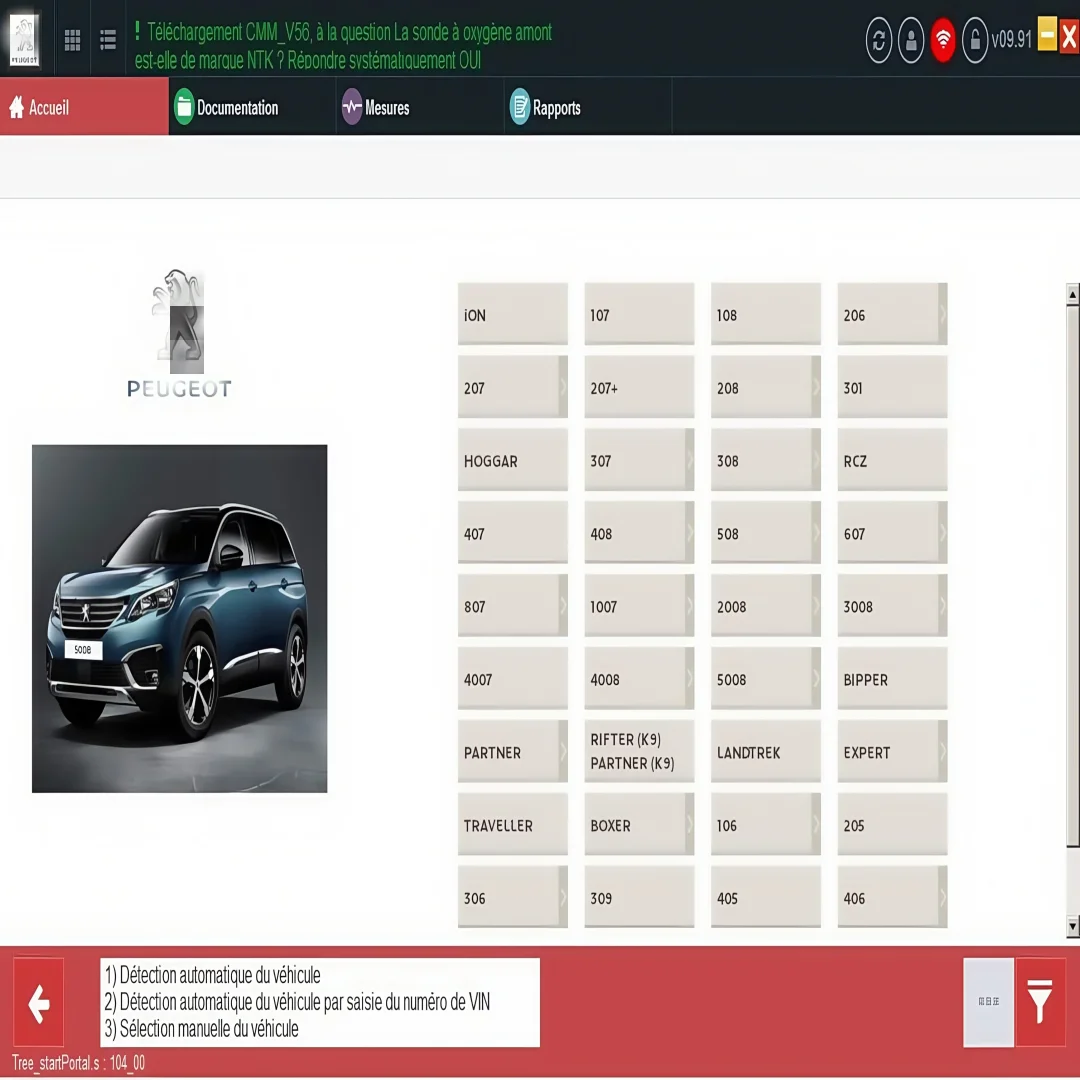
Task: Click the Peugeot application icon at top left
Action: (24, 40)
